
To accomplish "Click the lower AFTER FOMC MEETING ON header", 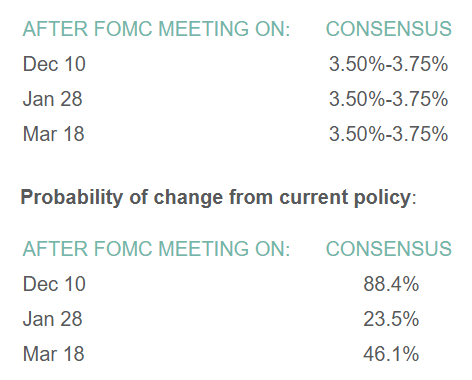I will click(x=156, y=249).
